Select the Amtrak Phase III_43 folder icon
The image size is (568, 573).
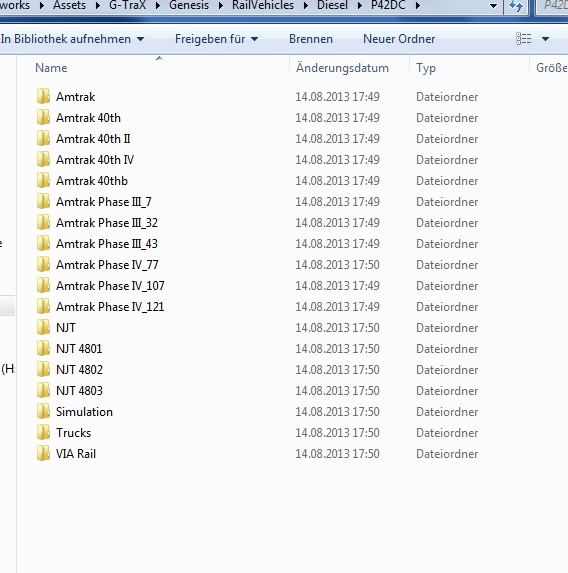[x=43, y=244]
